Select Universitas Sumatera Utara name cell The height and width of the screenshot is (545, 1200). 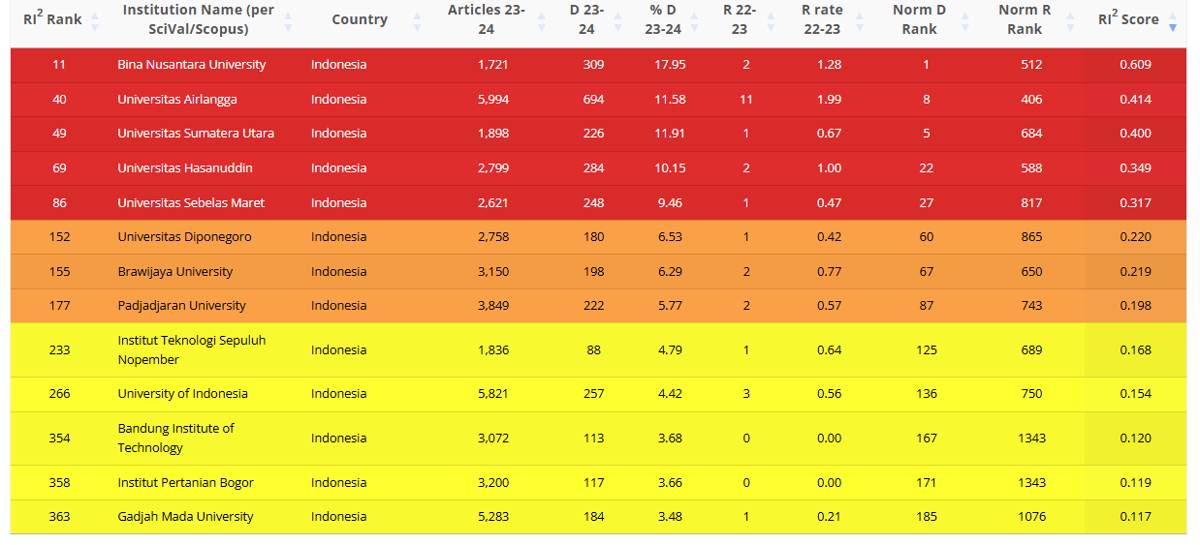click(x=196, y=133)
